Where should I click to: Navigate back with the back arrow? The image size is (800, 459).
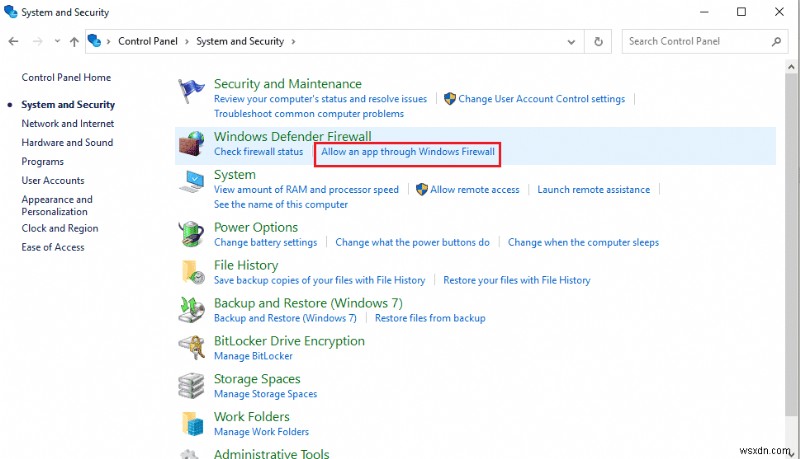tap(14, 42)
